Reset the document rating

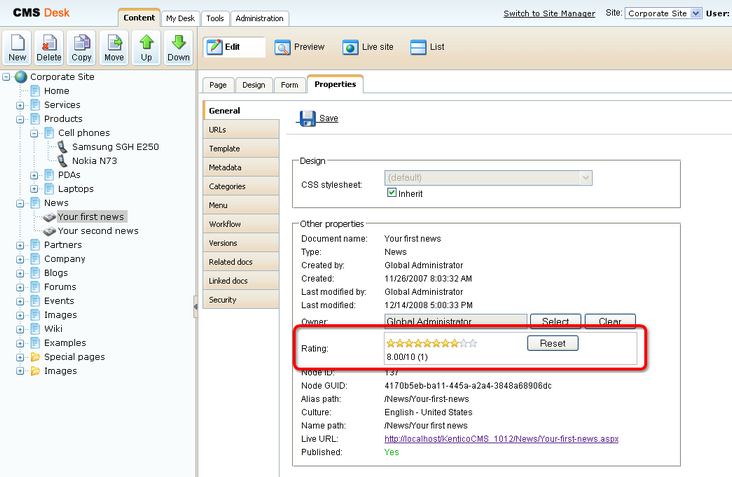pos(553,344)
